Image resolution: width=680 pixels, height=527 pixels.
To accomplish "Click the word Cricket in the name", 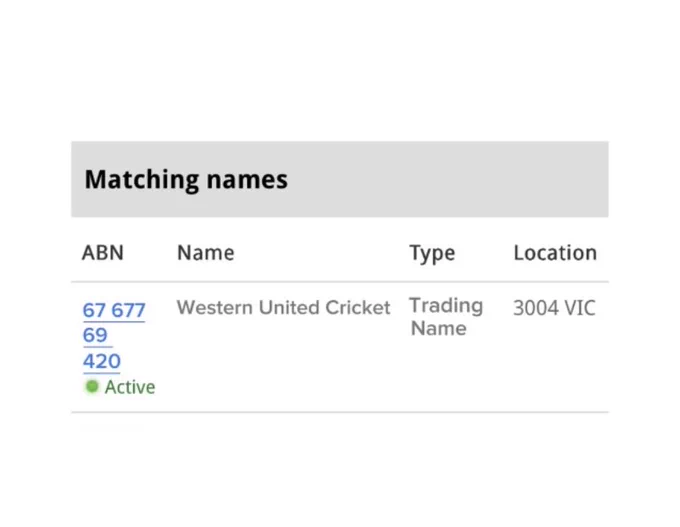I will [358, 307].
